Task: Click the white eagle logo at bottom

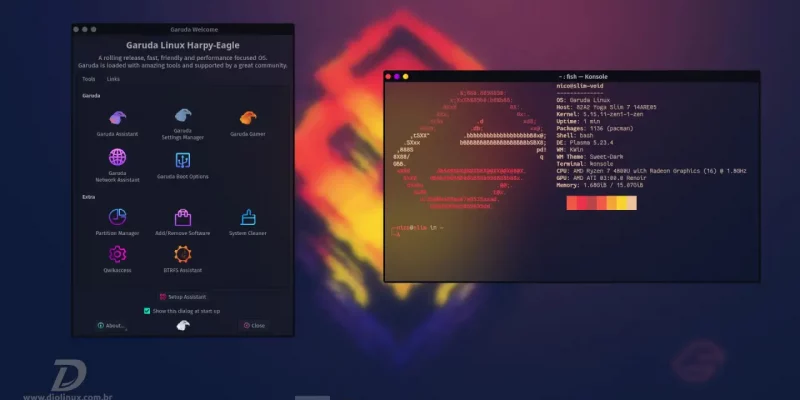Action: click(x=183, y=325)
